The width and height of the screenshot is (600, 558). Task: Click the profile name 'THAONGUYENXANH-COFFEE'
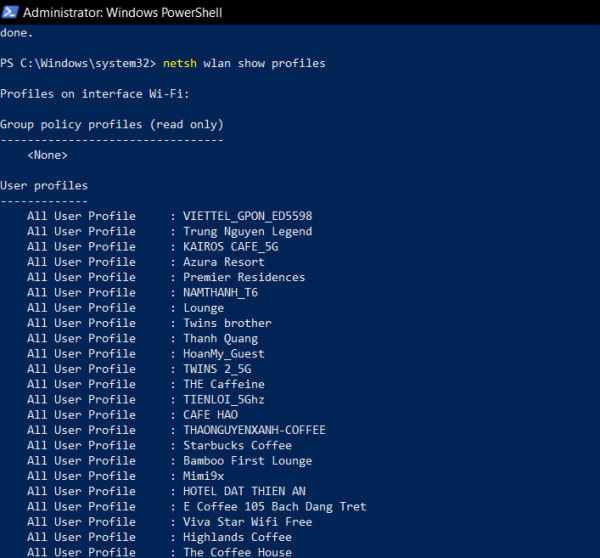pyautogui.click(x=254, y=430)
